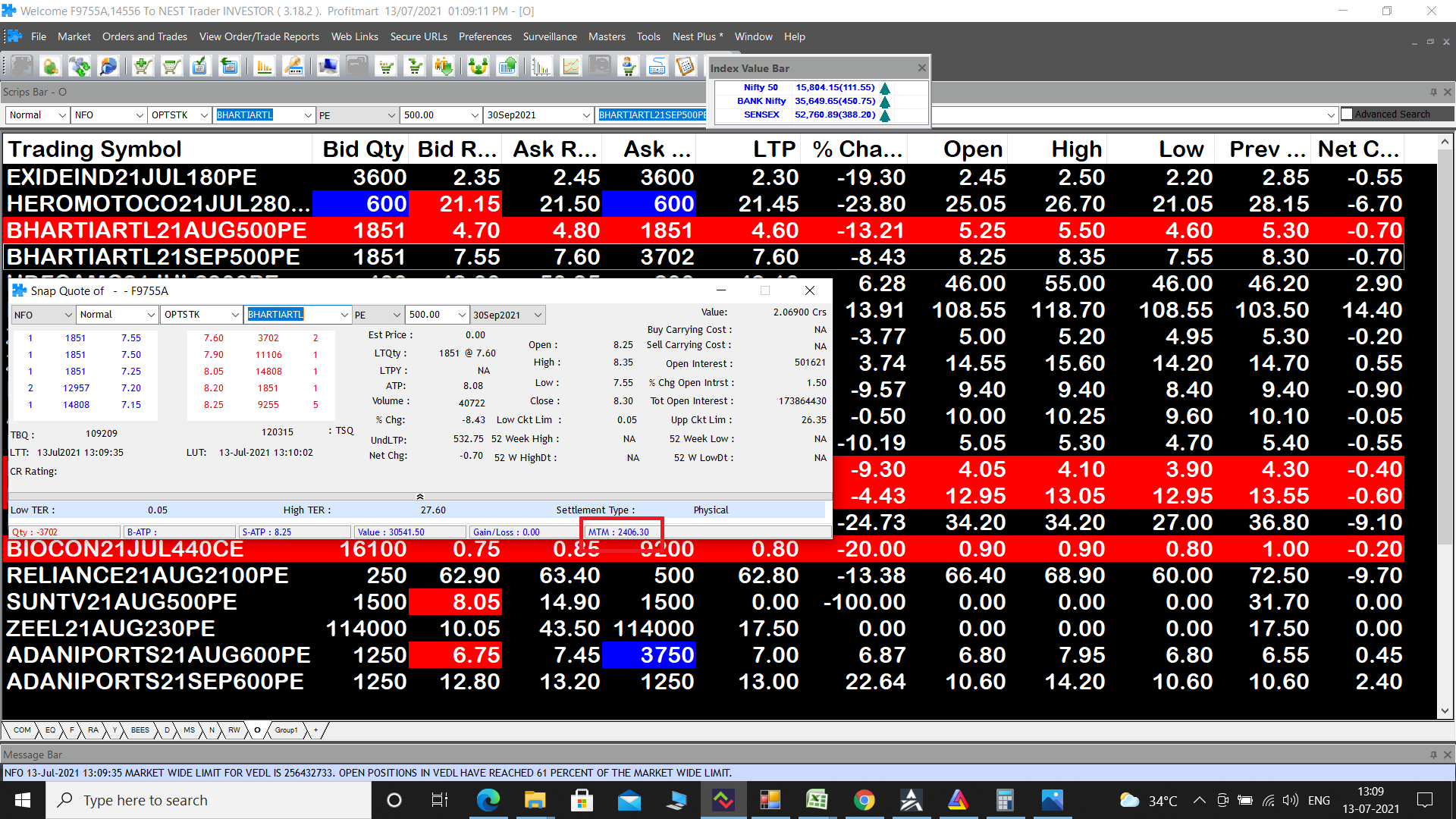Click the green left-arrow window toolbar icon
The width and height of the screenshot is (1456, 819).
[228, 67]
